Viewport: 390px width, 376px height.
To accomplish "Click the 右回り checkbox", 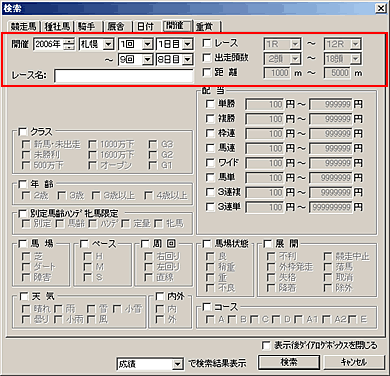I will (149, 256).
